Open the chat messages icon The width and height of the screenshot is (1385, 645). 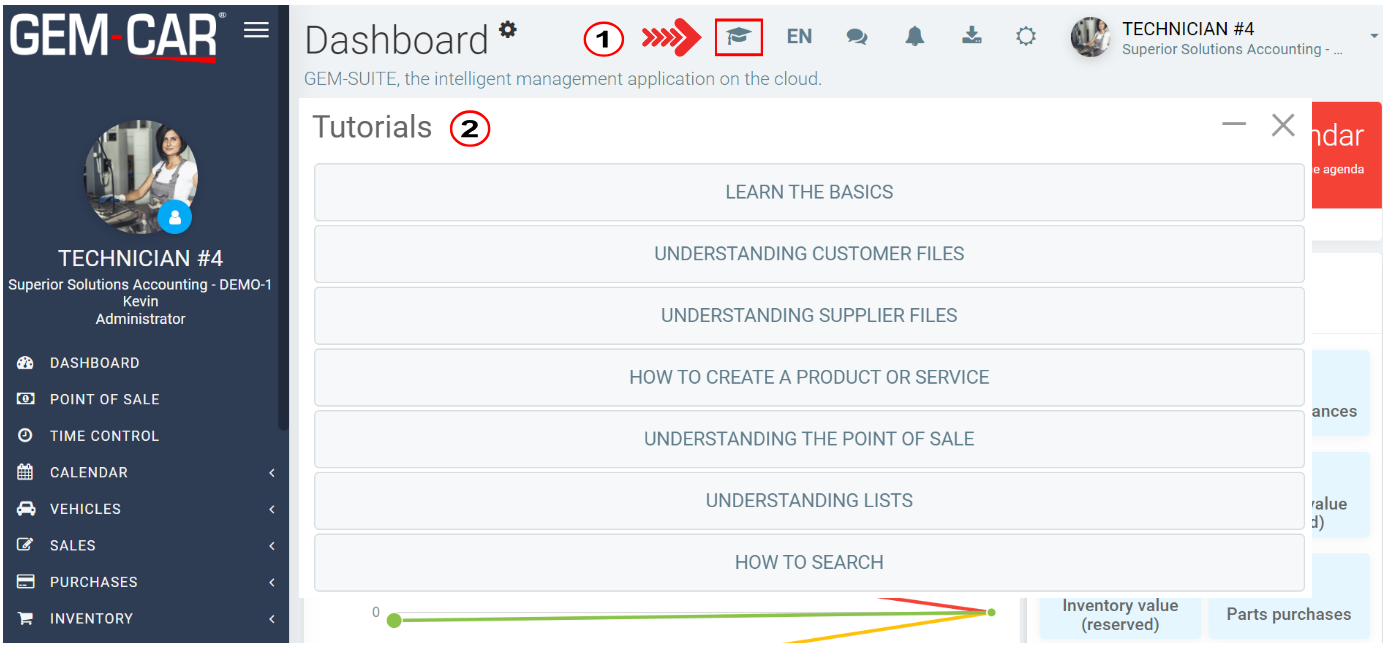[856, 37]
